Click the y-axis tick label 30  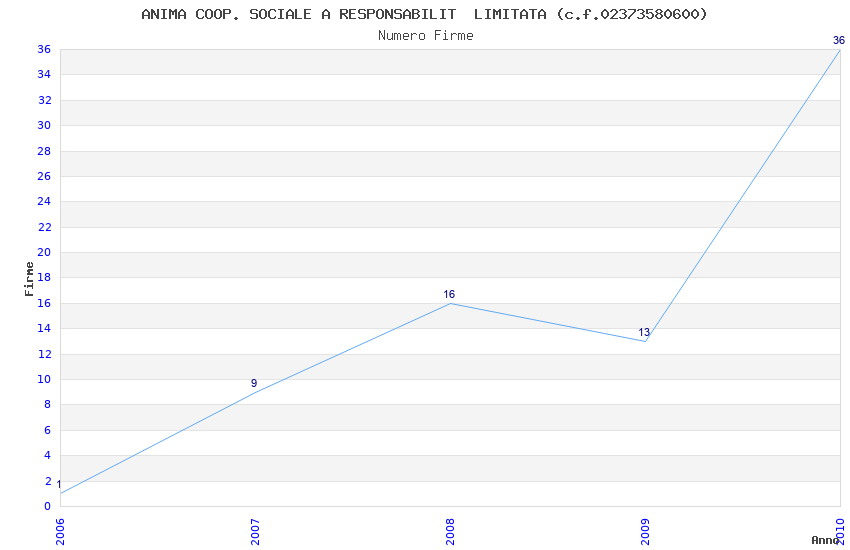point(44,126)
